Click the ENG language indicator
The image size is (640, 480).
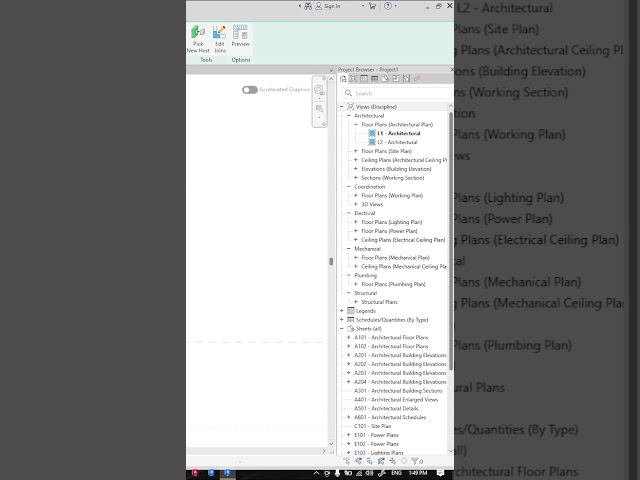pos(396,473)
